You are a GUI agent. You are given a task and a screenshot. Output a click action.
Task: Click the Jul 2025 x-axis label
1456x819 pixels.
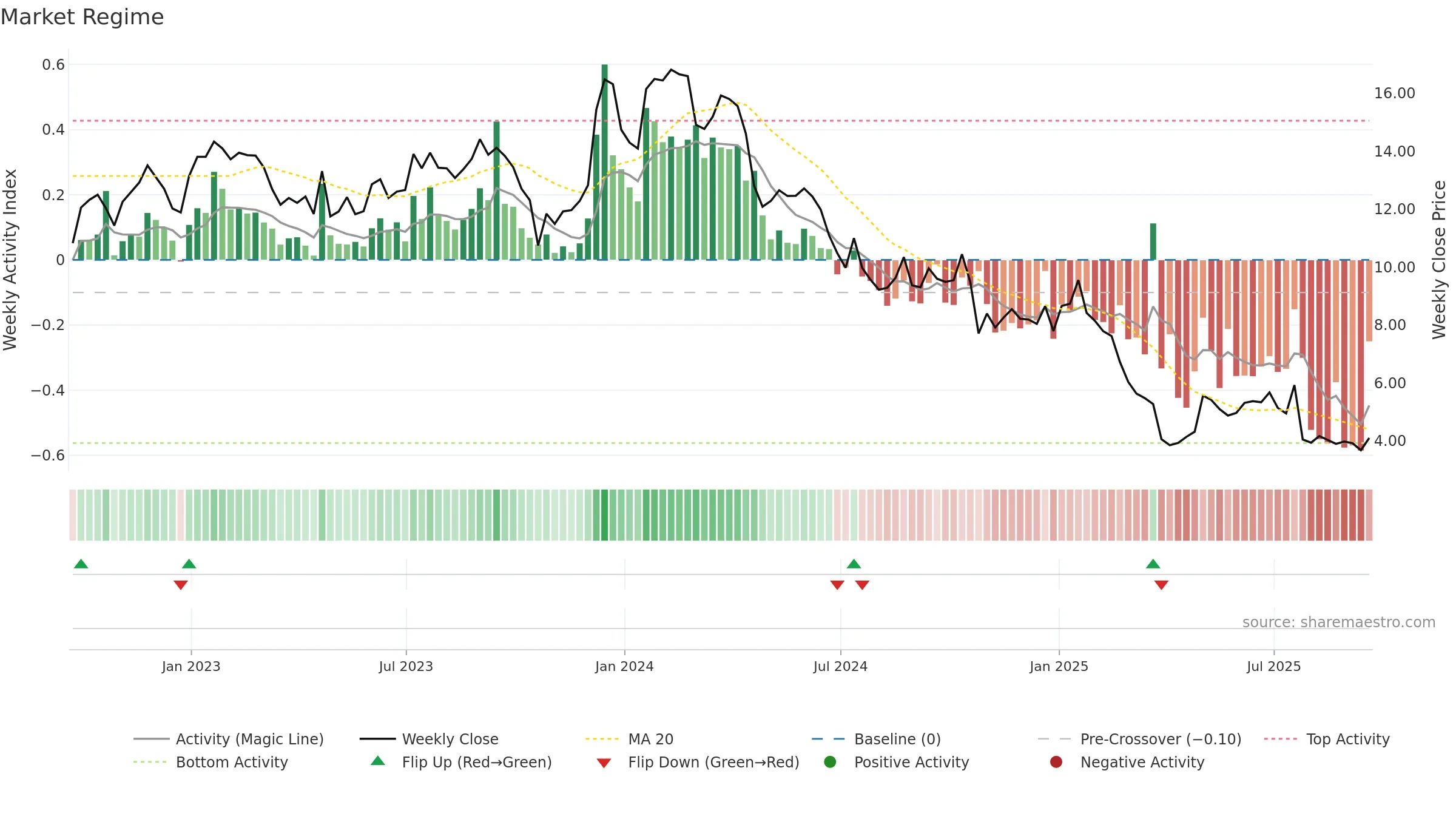click(x=1274, y=667)
